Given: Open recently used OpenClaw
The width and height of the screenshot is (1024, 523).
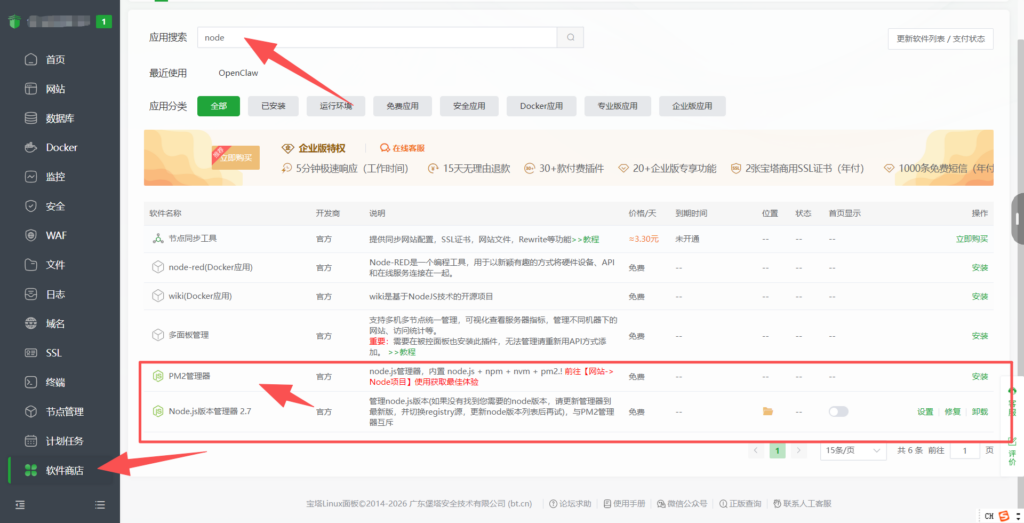Looking at the screenshot, I should tap(238, 73).
